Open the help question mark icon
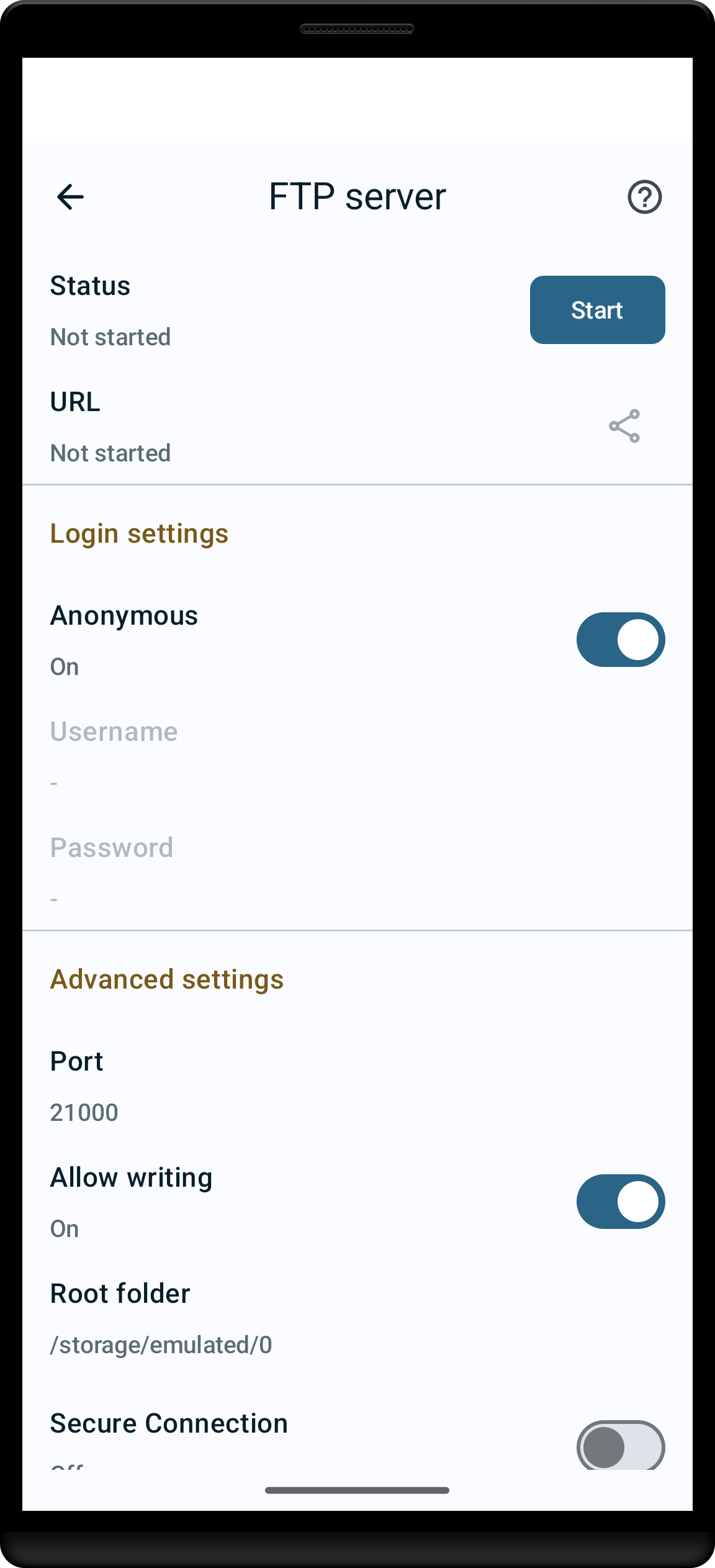The width and height of the screenshot is (715, 1568). click(644, 197)
